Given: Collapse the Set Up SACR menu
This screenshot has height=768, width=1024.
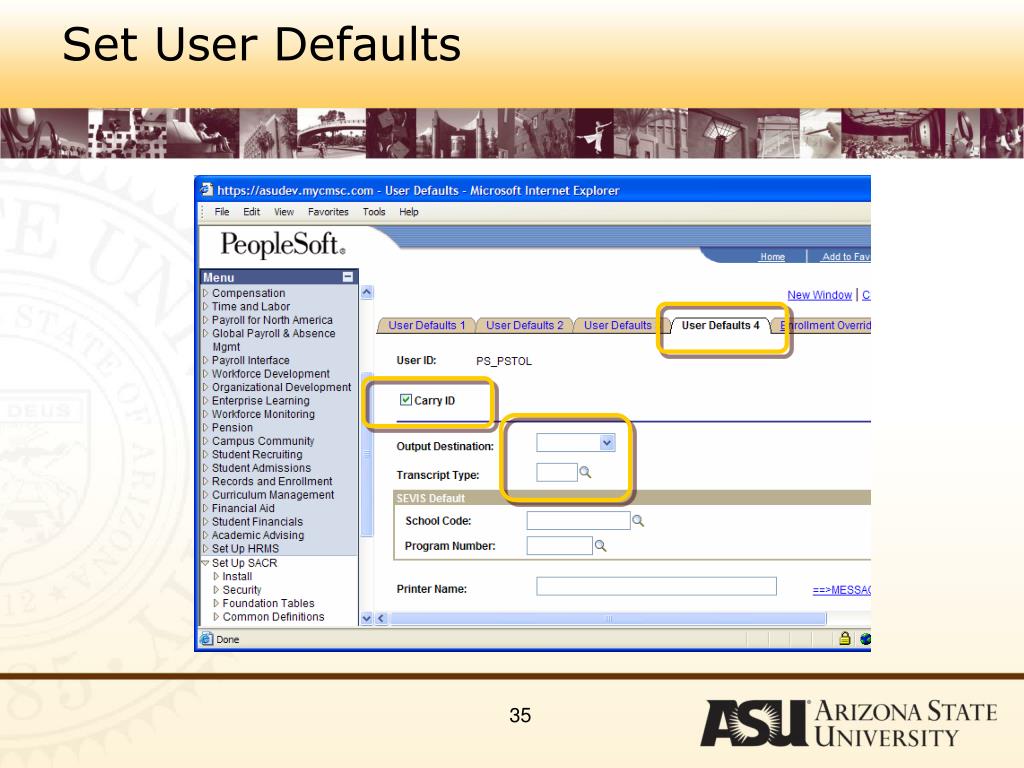Looking at the screenshot, I should (205, 563).
